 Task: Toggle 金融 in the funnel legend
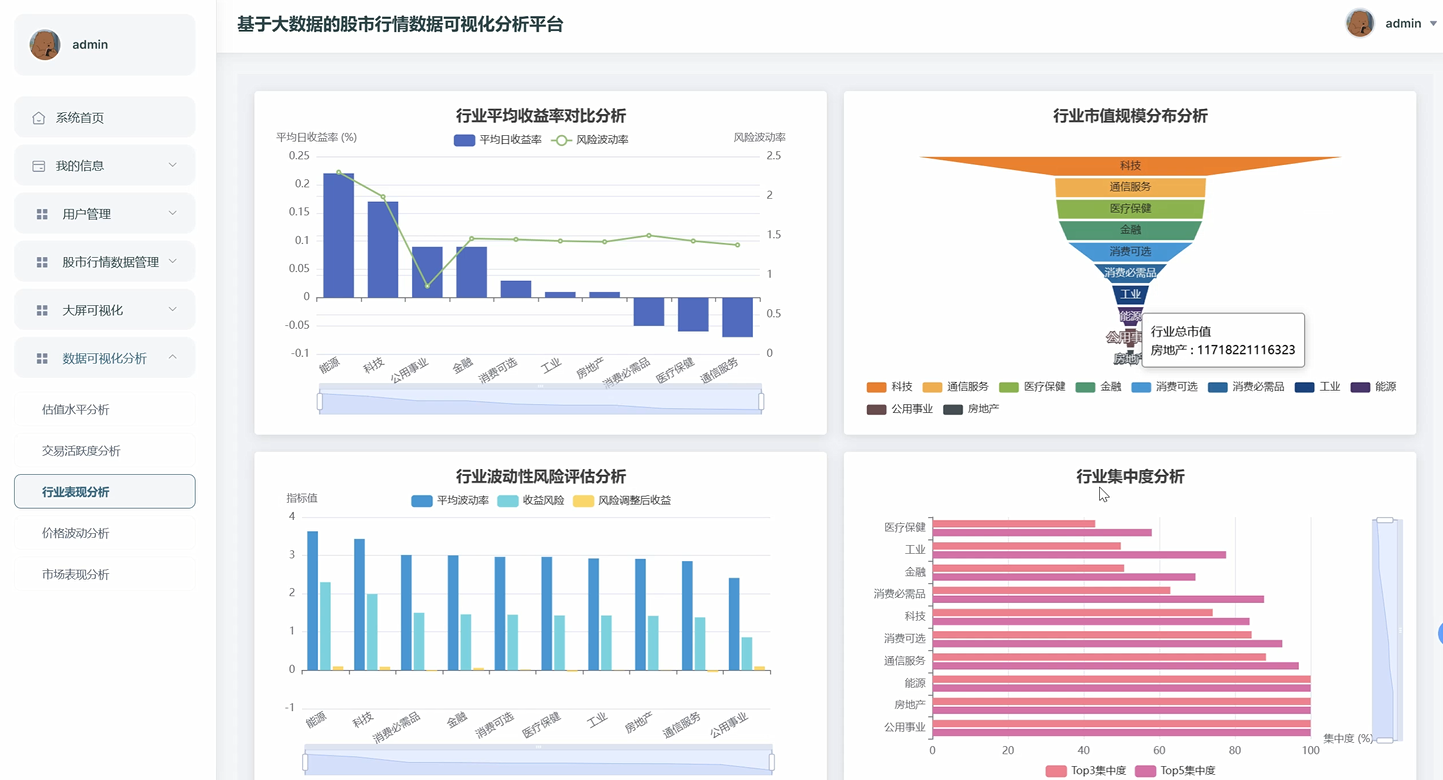point(1098,387)
